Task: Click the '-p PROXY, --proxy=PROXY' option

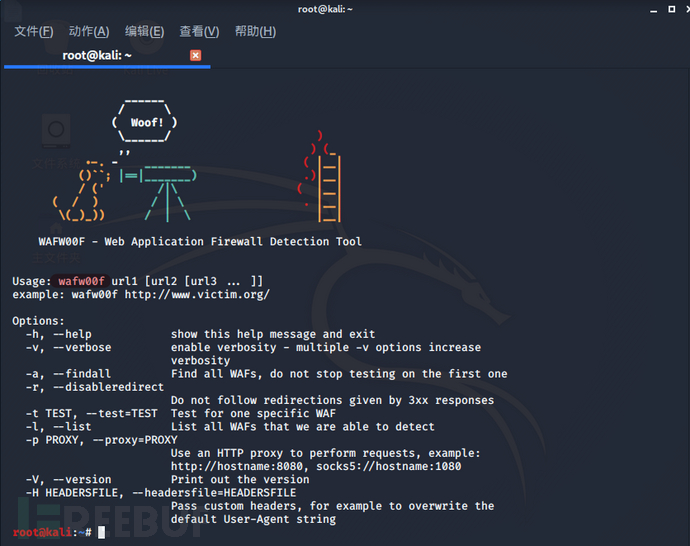Action: point(102,440)
